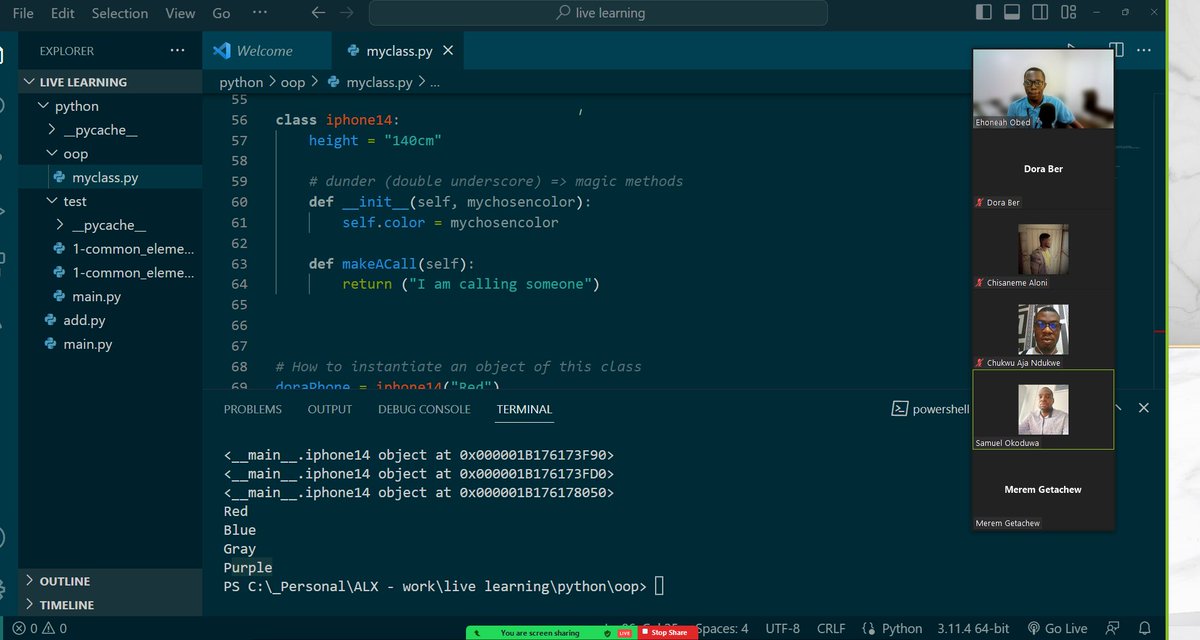1200x640 pixels.
Task: Open the Edit menu
Action: 63,13
